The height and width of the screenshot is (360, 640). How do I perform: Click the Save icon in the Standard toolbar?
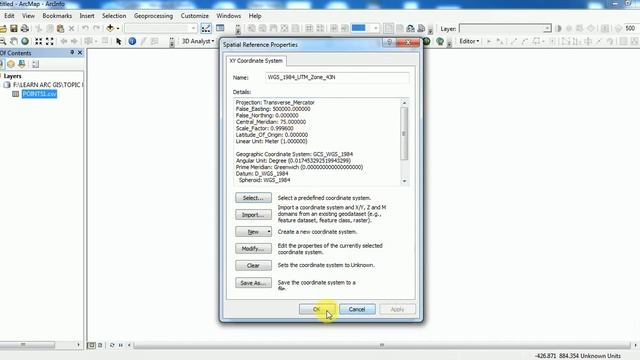coord(14,28)
